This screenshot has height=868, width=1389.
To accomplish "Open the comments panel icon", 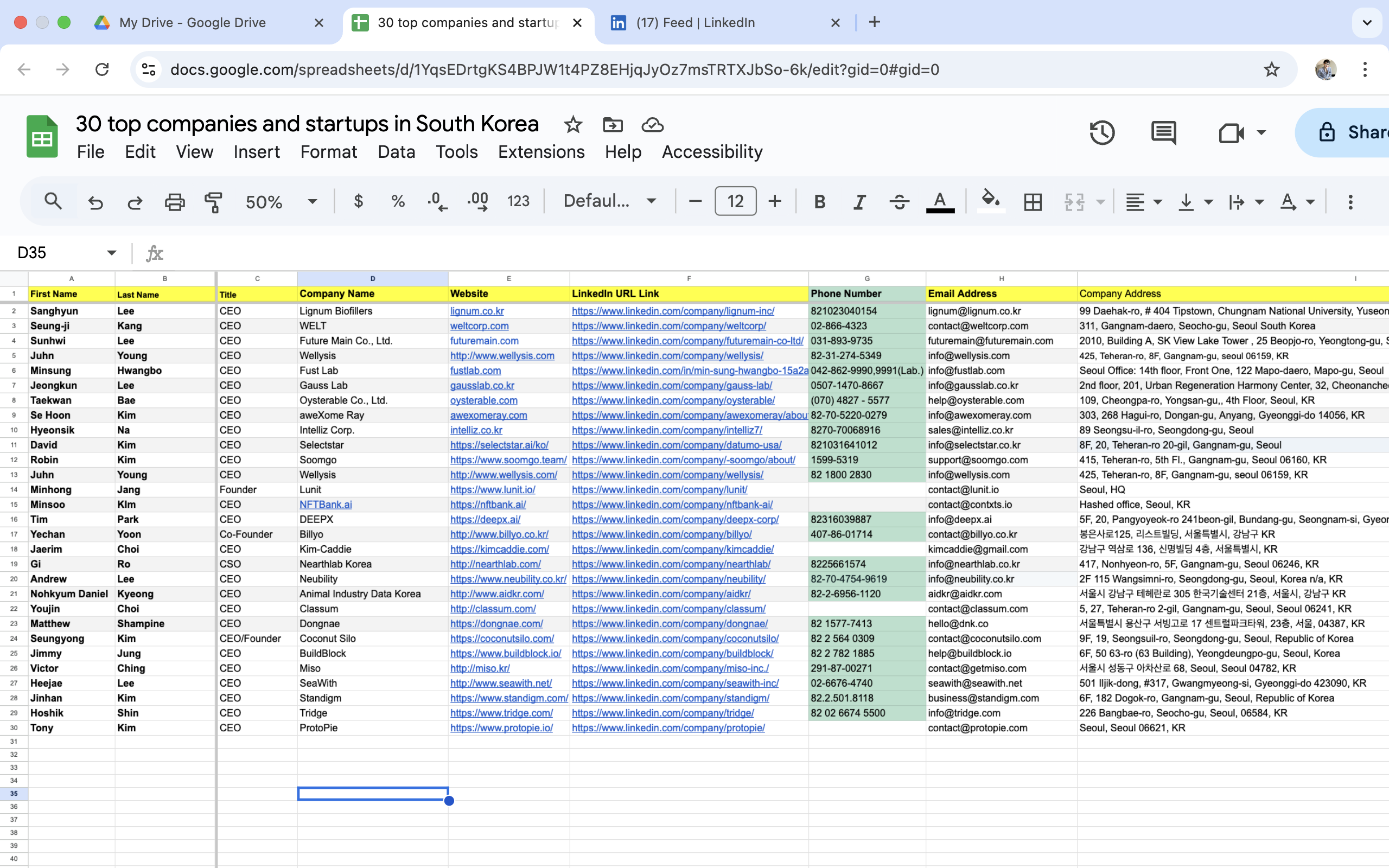I will pos(1163,133).
